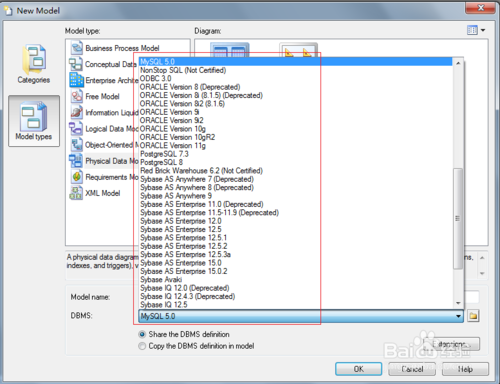Collapse the DBMS dropdown arrow
This screenshot has height=384, width=500.
point(458,316)
